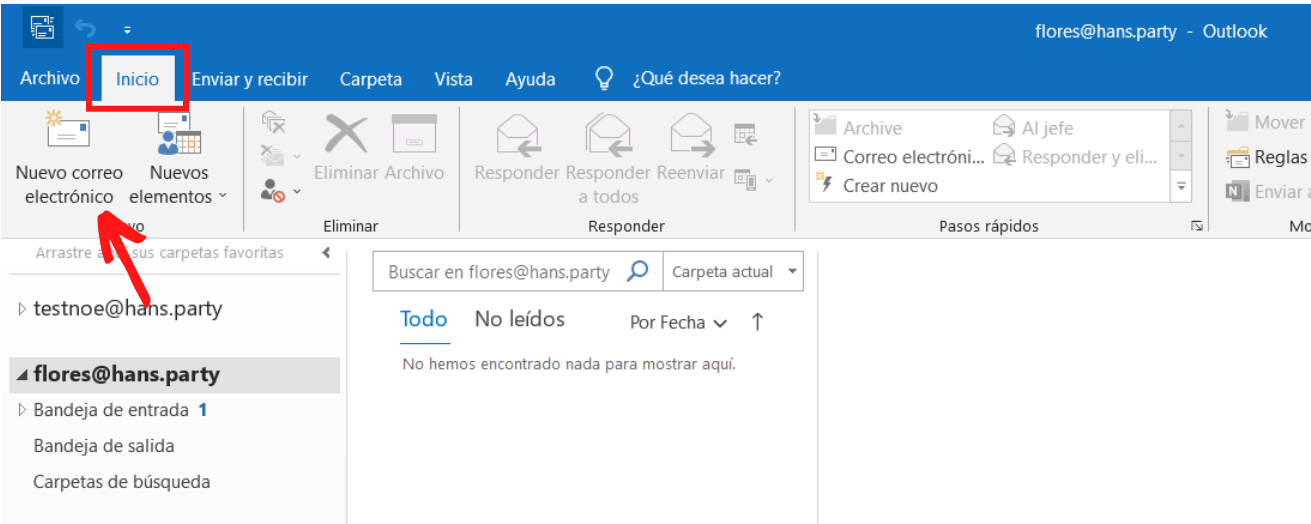Screen dimensions: 1311x524
Task: Click the lightbulb Tell Me icon
Action: click(x=604, y=78)
